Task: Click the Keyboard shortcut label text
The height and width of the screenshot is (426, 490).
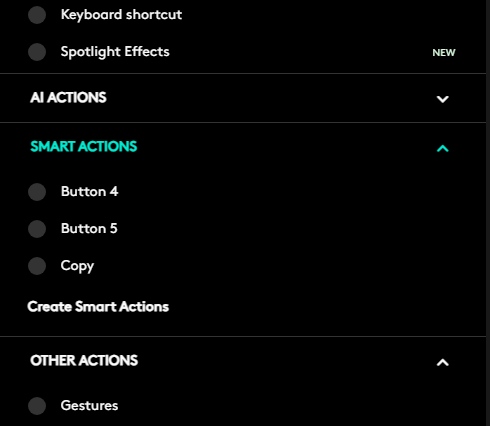Action: (x=121, y=15)
